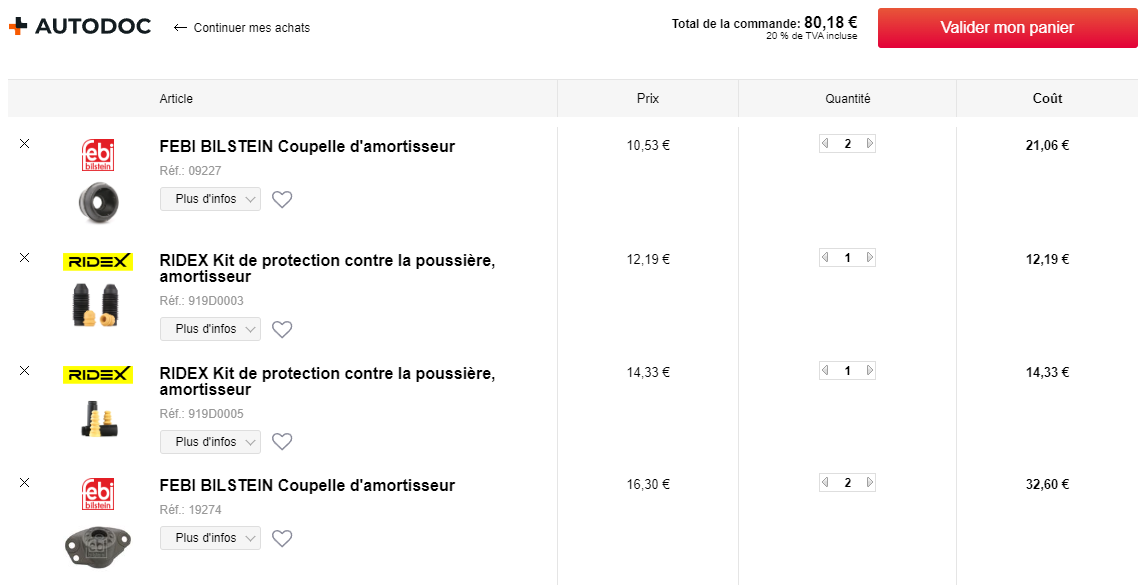1144x585 pixels.
Task: Click Valider mon panier button
Action: tap(1008, 28)
